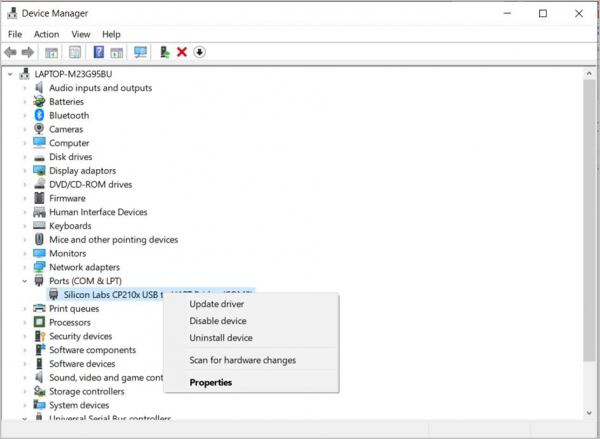Image resolution: width=600 pixels, height=439 pixels.
Task: Select the Display adaptors label
Action: coord(82,171)
